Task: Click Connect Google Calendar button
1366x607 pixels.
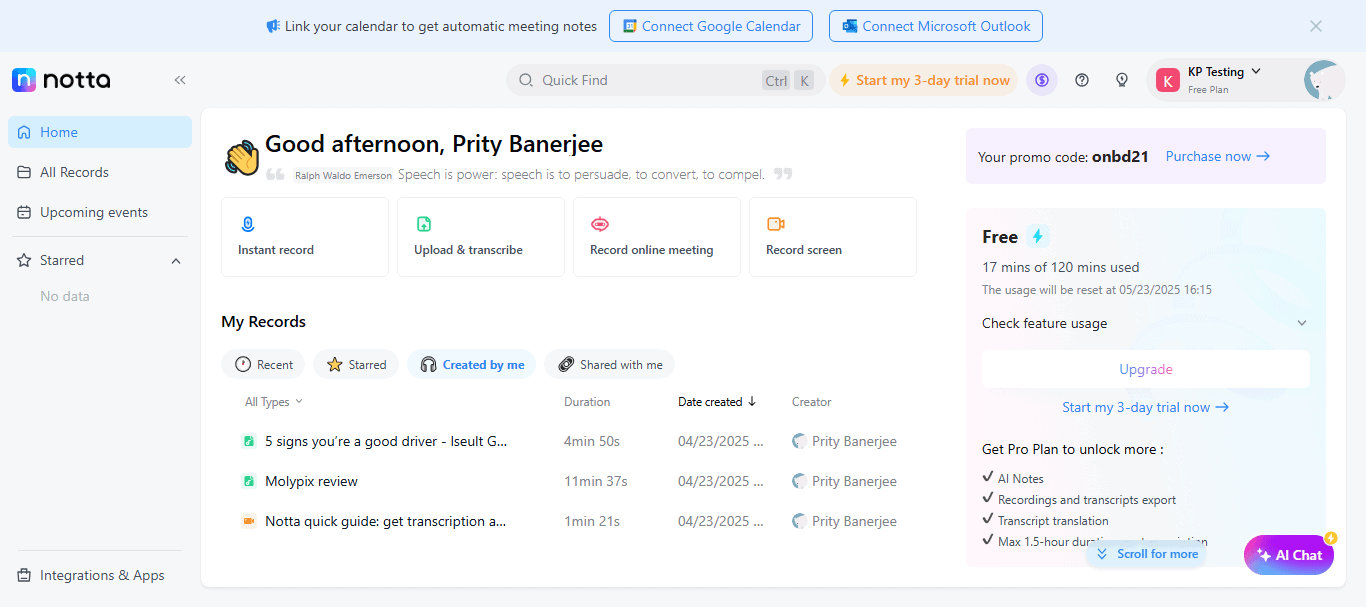Action: point(710,27)
